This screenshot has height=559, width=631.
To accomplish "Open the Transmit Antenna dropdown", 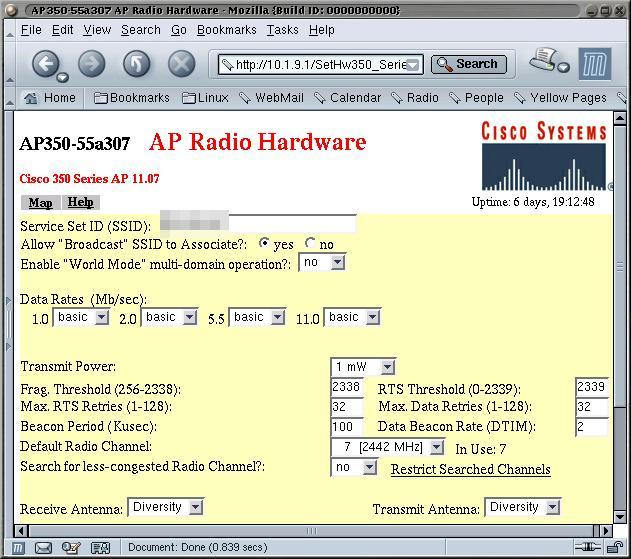I will coord(523,507).
